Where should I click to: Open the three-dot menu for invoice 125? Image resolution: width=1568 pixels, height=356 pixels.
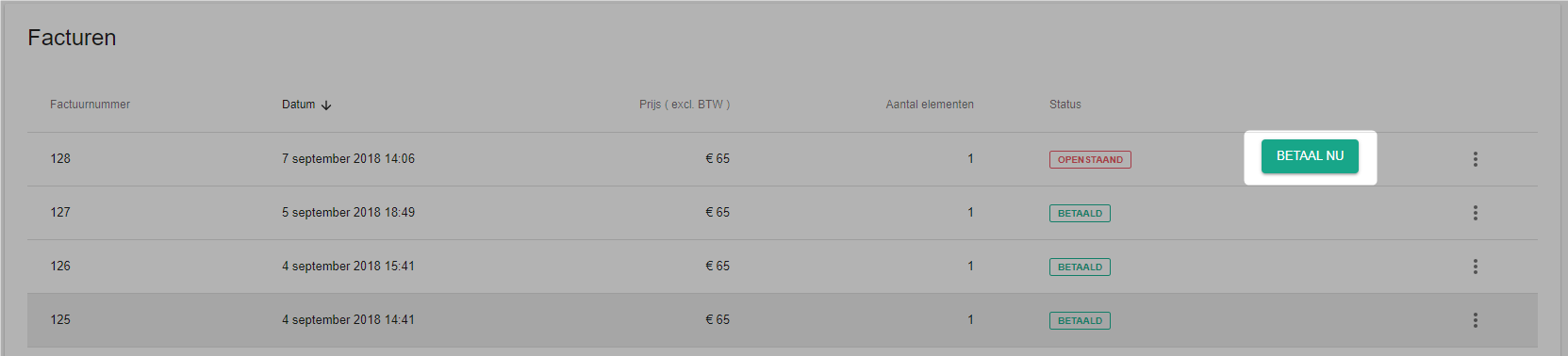click(x=1475, y=320)
